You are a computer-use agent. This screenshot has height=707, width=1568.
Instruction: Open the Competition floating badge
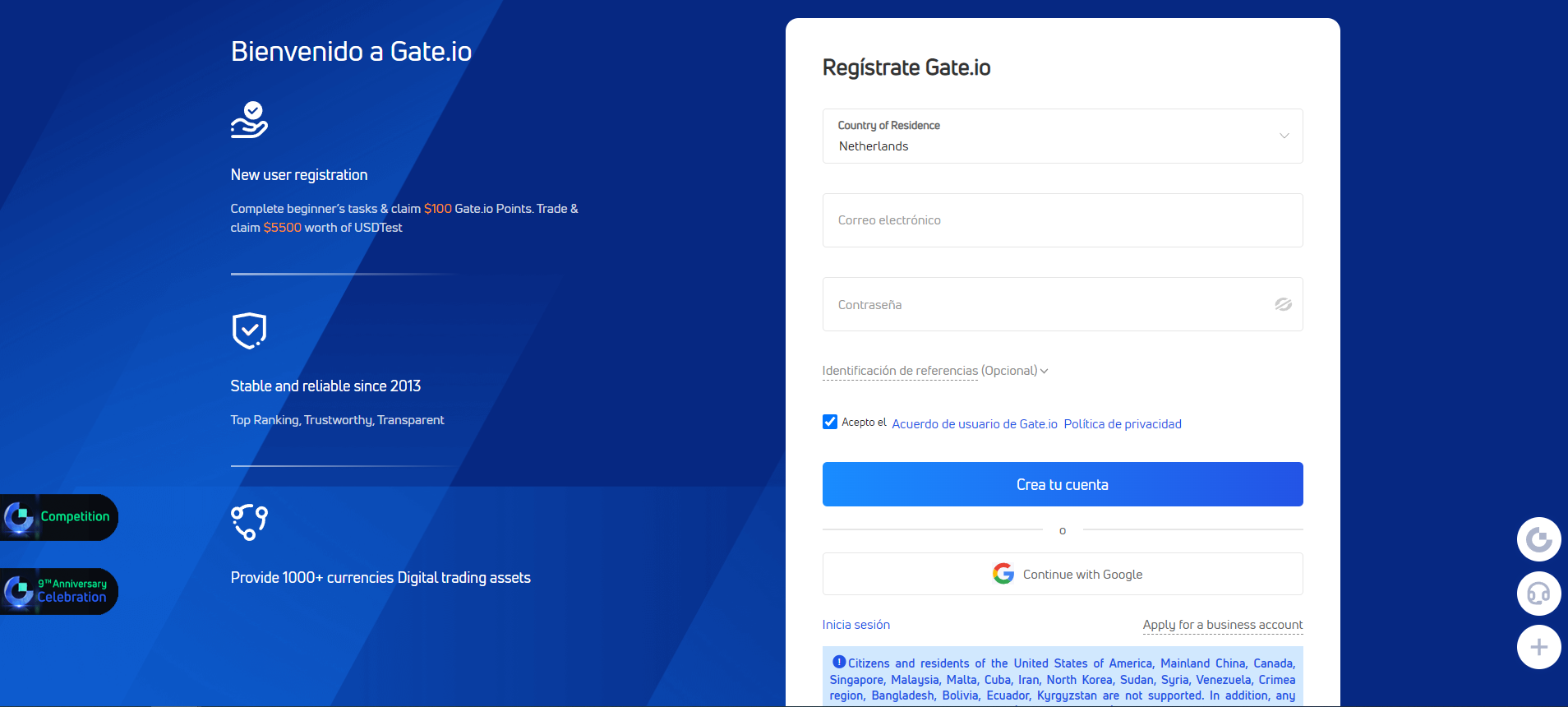click(x=58, y=517)
